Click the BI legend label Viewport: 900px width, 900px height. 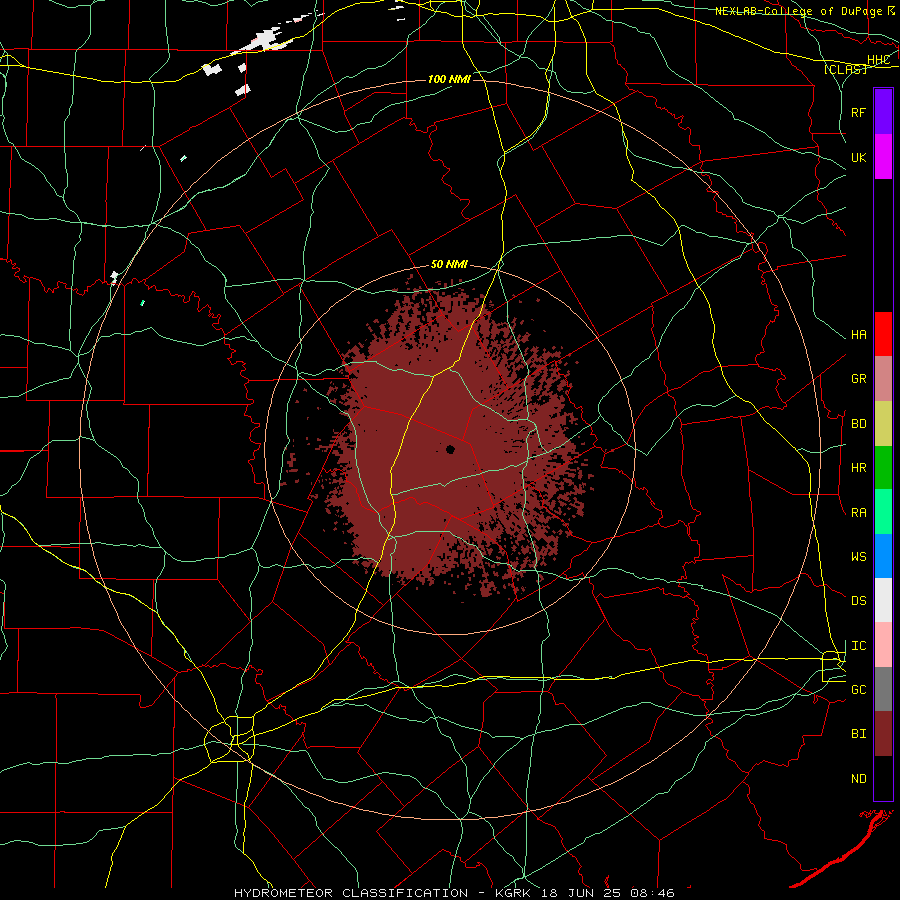pos(858,734)
